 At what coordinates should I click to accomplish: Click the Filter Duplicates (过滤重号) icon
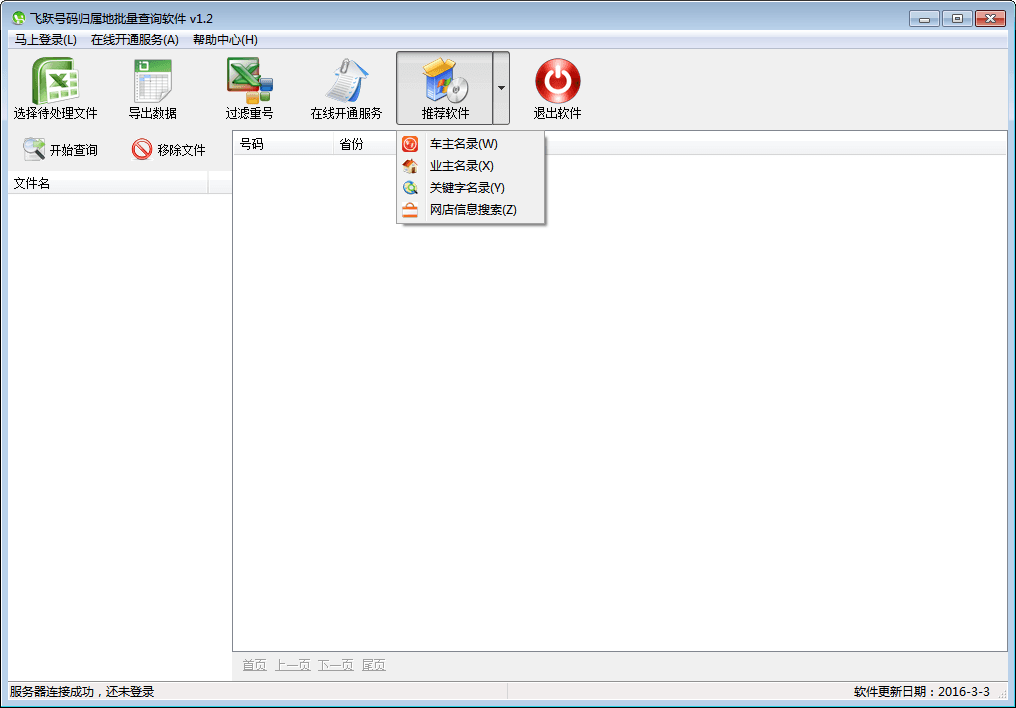(249, 80)
